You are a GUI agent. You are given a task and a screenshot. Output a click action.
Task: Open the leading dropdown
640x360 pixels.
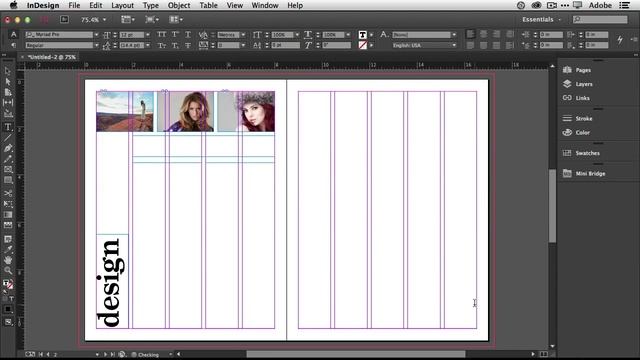(x=148, y=45)
